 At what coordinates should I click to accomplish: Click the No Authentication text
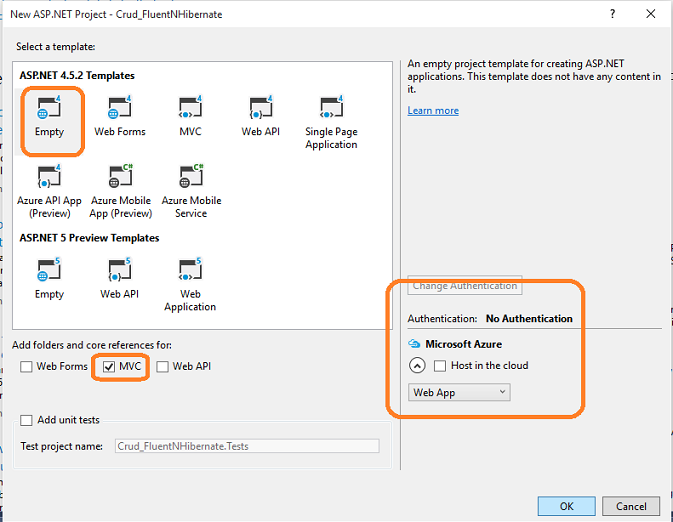click(529, 319)
